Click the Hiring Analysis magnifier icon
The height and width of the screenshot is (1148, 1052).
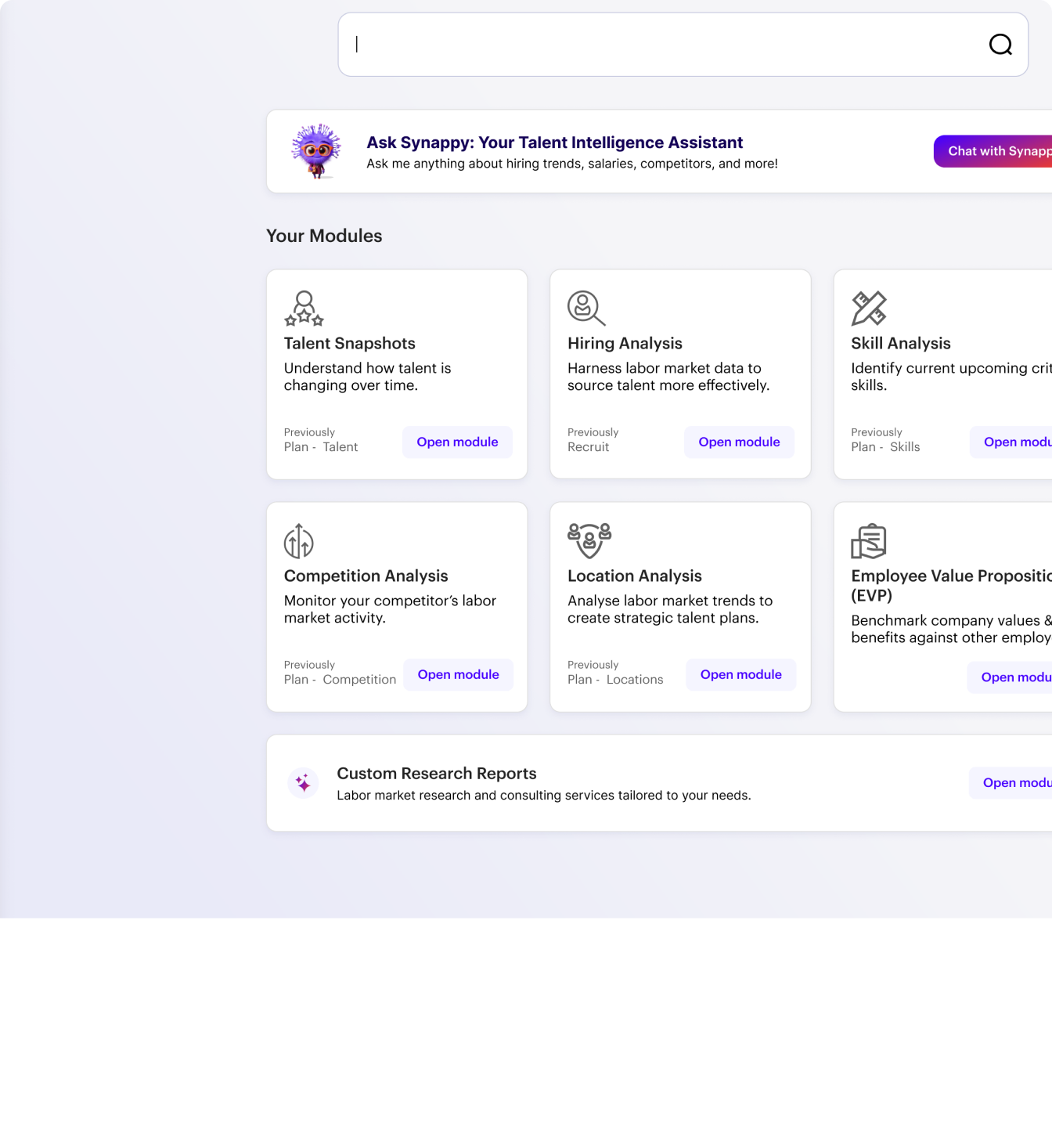pos(586,309)
